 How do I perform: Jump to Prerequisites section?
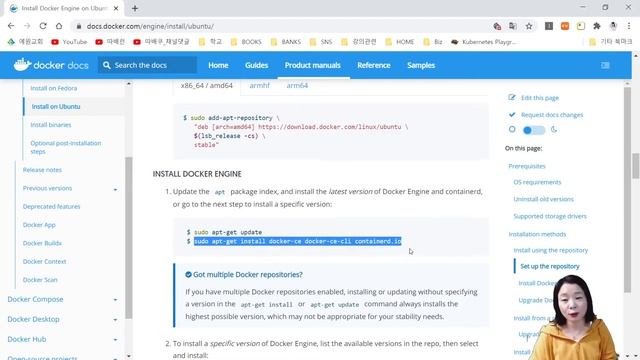(x=527, y=166)
